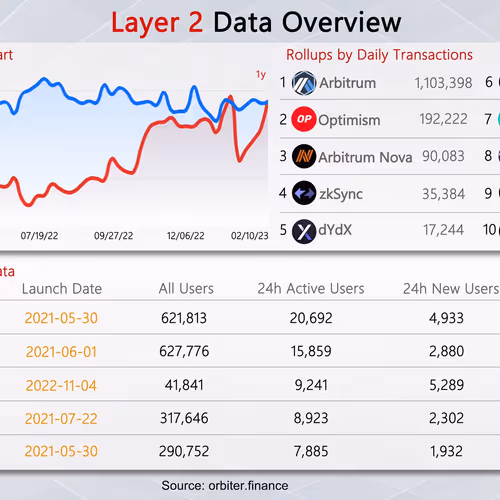This screenshot has width=500, height=500.
Task: Open the Arbitrum rollup name
Action: pos(347,83)
